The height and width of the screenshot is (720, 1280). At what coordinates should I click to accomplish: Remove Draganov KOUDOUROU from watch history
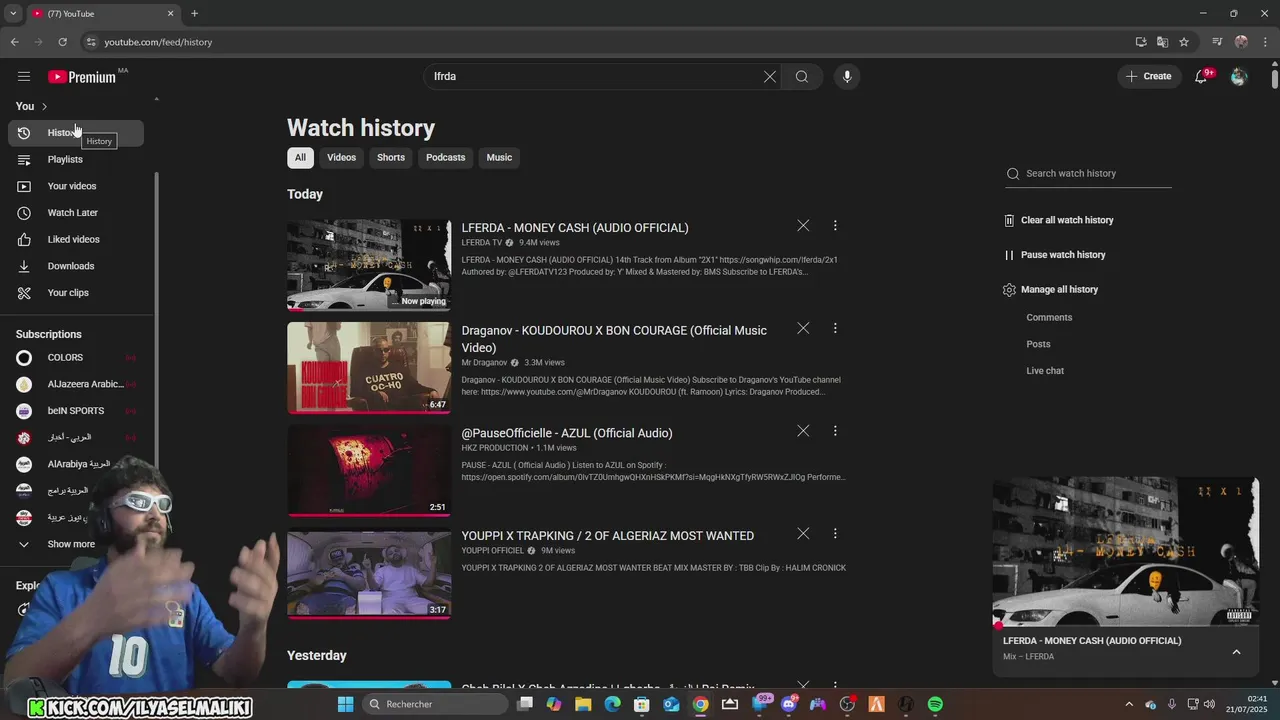tap(803, 328)
